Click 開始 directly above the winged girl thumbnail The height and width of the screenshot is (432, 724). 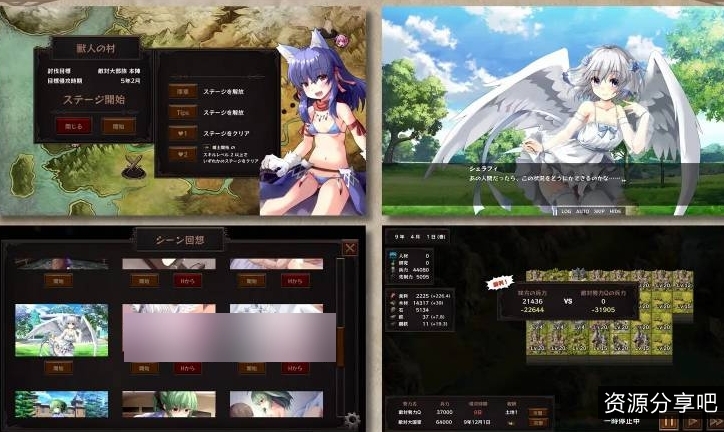click(x=59, y=281)
